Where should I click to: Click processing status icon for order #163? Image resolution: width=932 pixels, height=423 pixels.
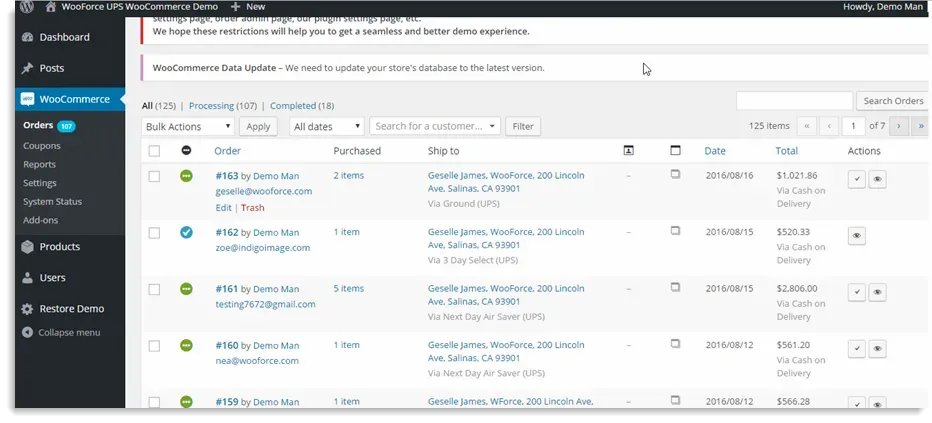[186, 176]
